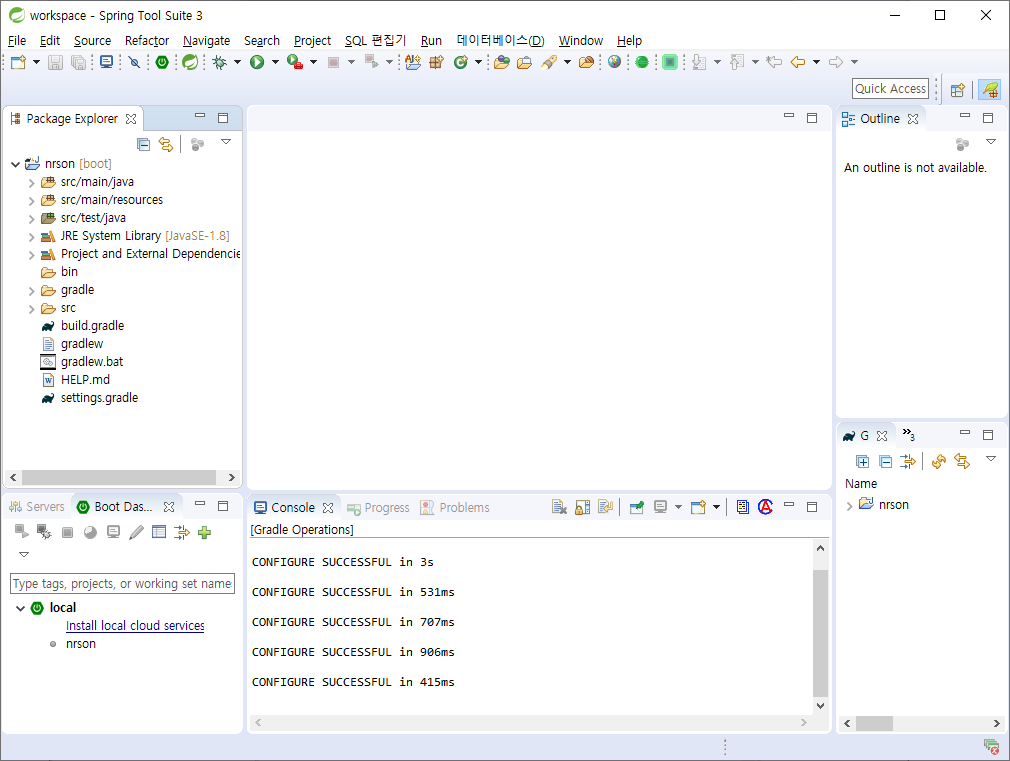Select the Spring perspective leaf icon
This screenshot has width=1010, height=761.
pos(989,90)
